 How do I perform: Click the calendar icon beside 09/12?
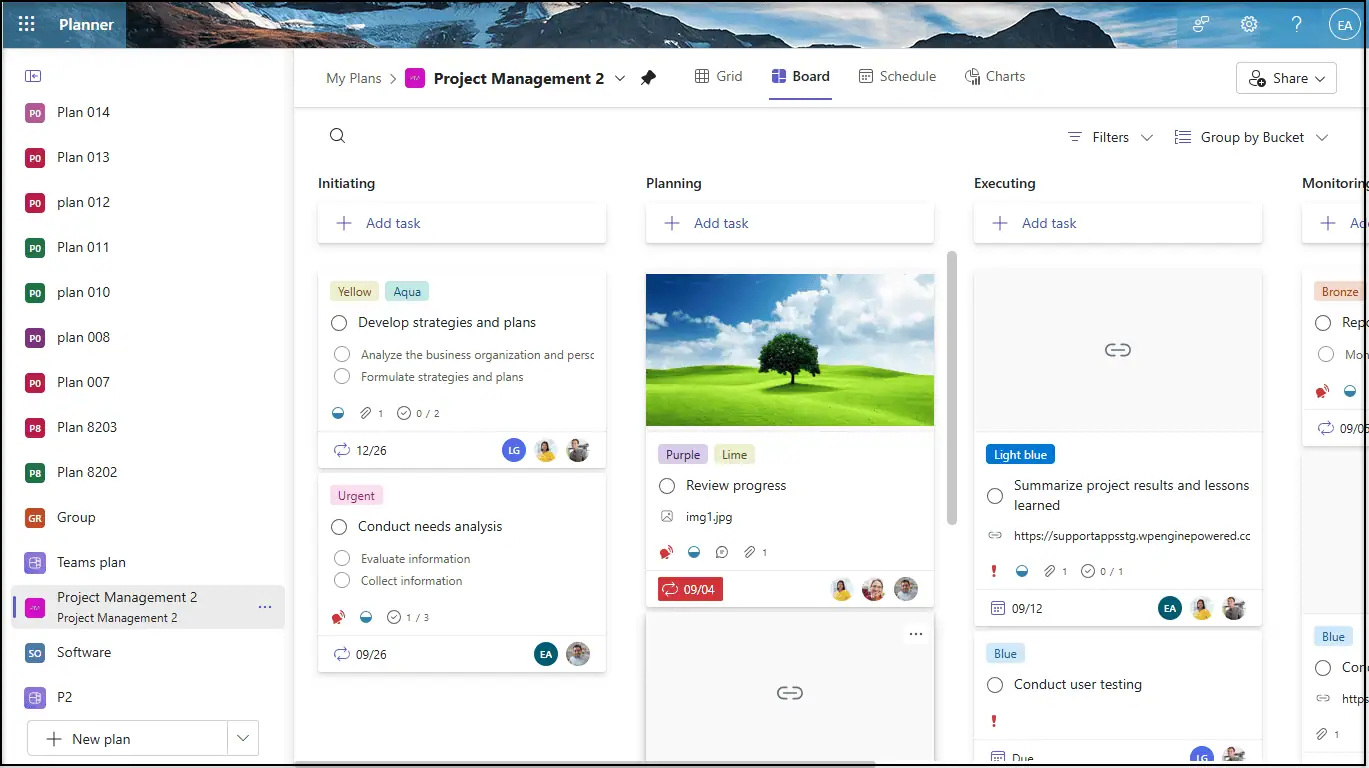[997, 608]
